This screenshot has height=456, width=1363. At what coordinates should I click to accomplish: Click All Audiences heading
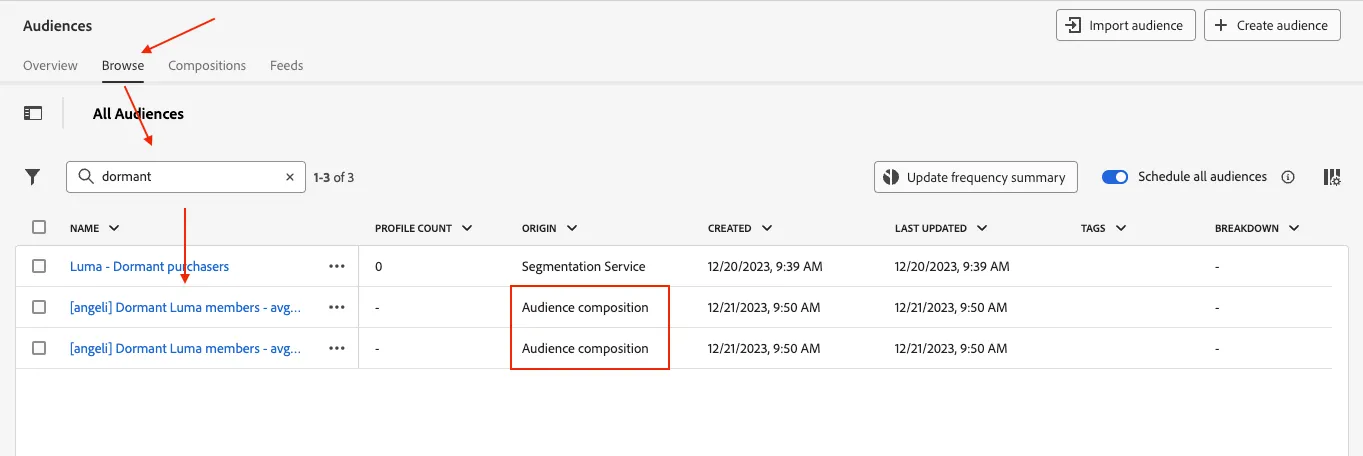[x=138, y=114]
